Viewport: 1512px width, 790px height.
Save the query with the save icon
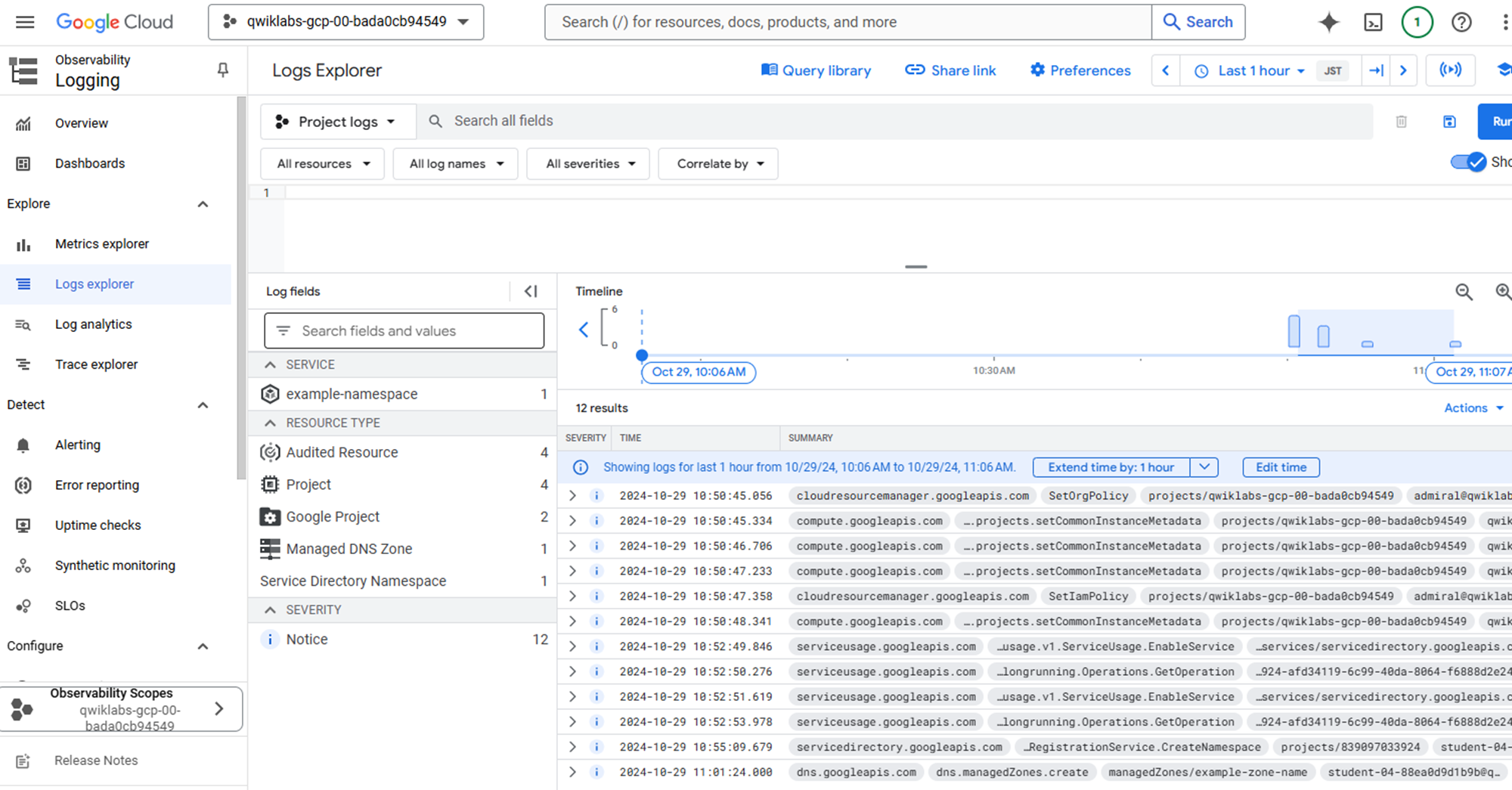point(1449,122)
